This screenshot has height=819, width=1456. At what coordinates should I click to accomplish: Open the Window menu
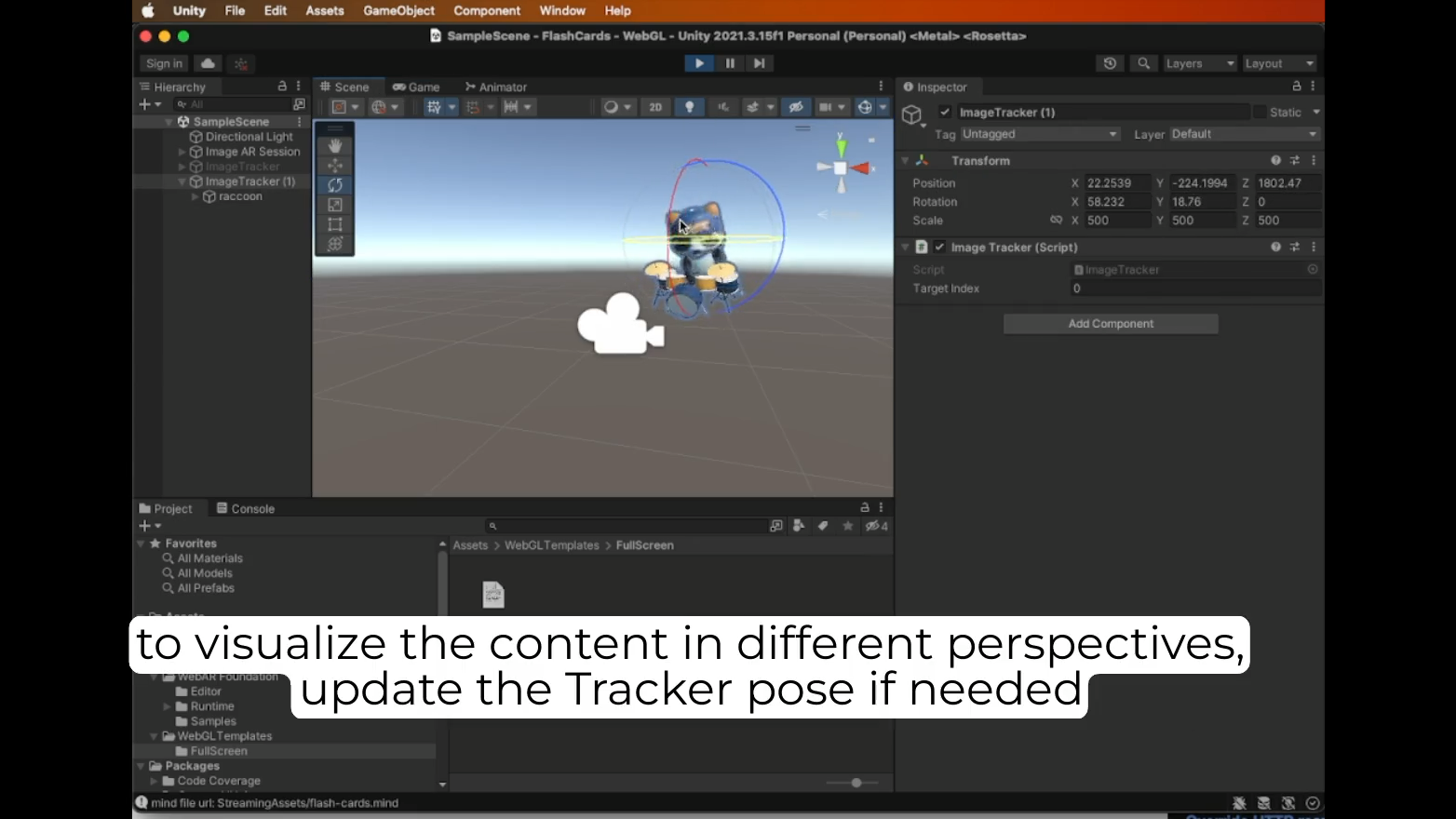562,10
